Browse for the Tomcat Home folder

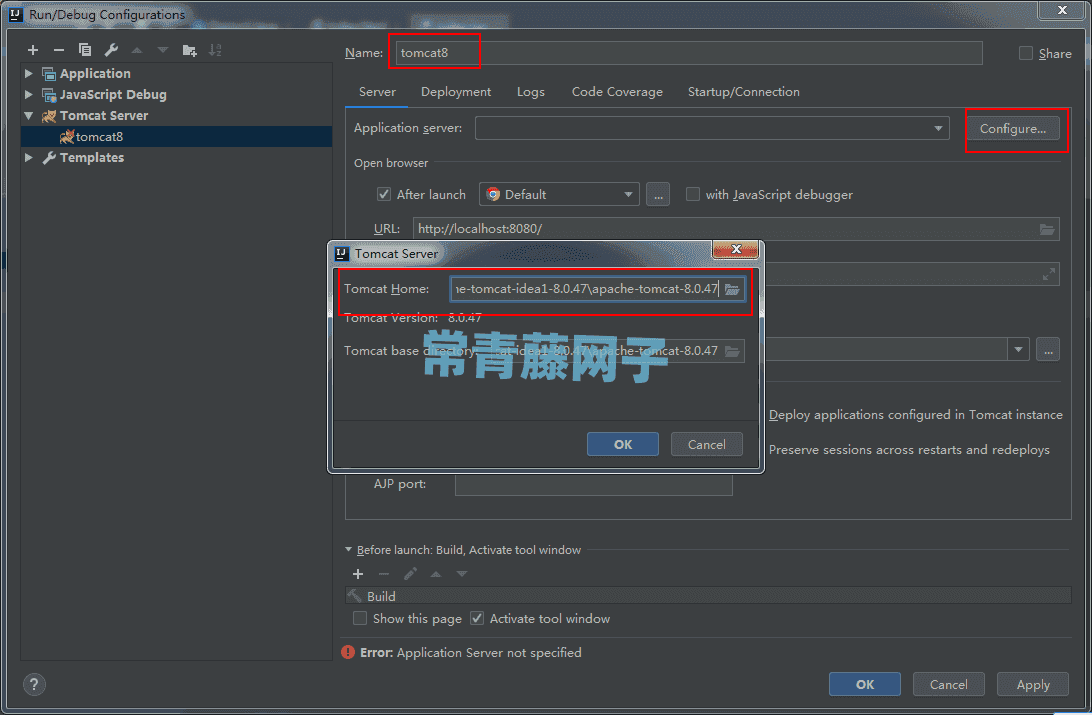point(732,289)
